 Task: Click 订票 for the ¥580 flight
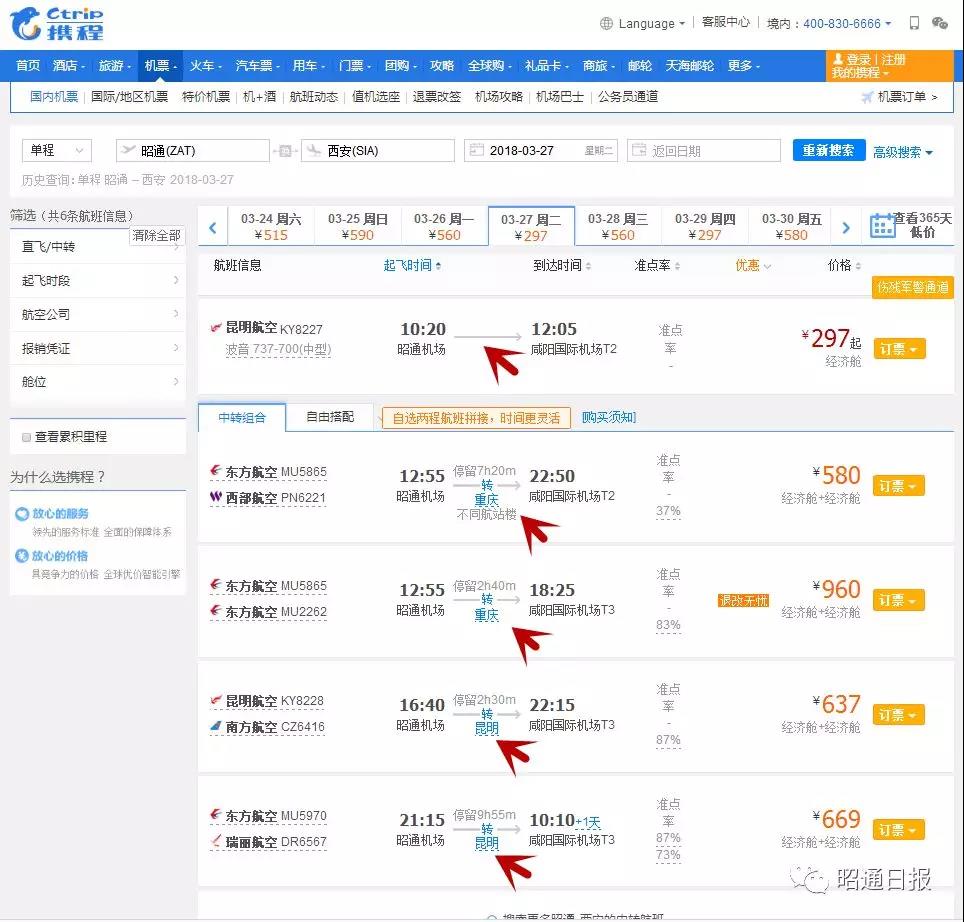(898, 486)
